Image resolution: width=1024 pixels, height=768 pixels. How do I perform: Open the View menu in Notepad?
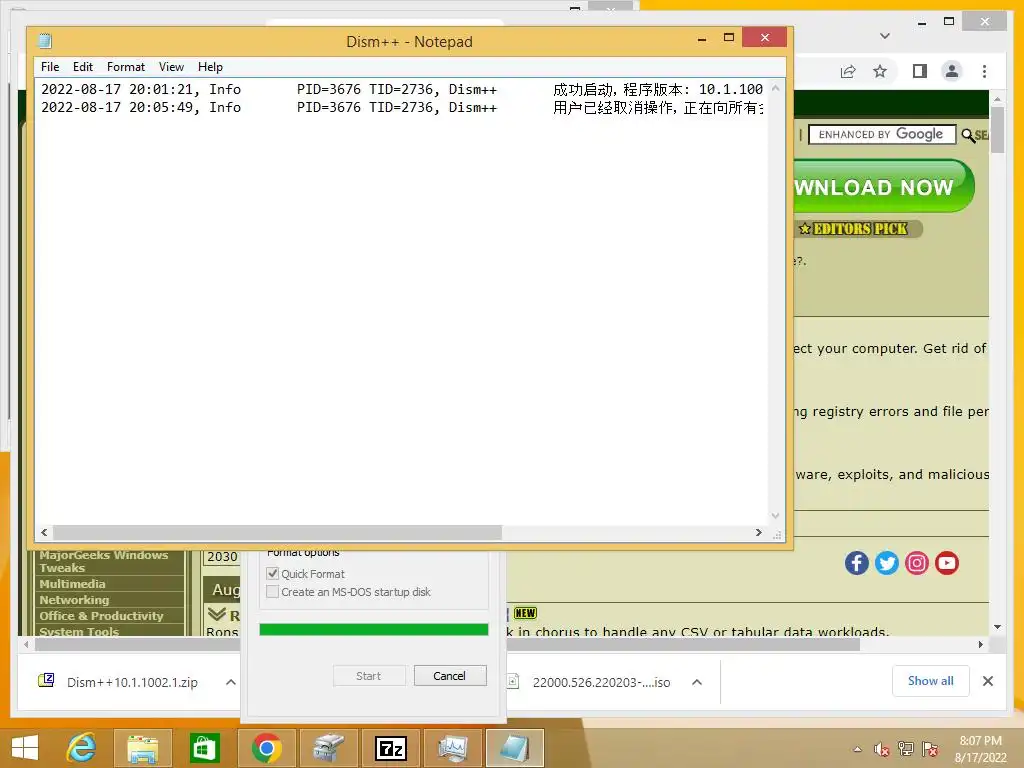pos(171,67)
